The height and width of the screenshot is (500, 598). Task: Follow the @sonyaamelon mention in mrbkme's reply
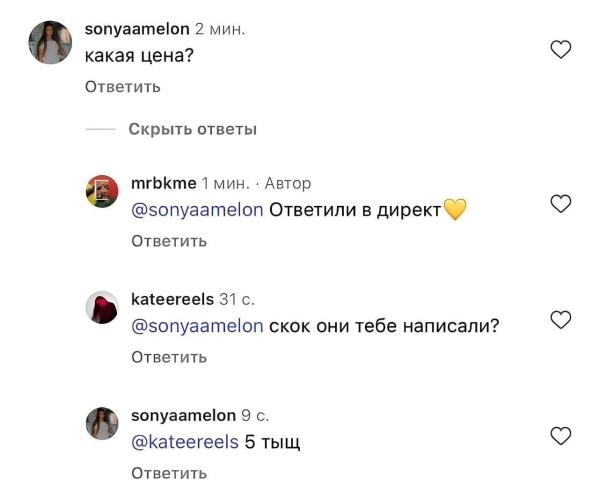[197, 210]
